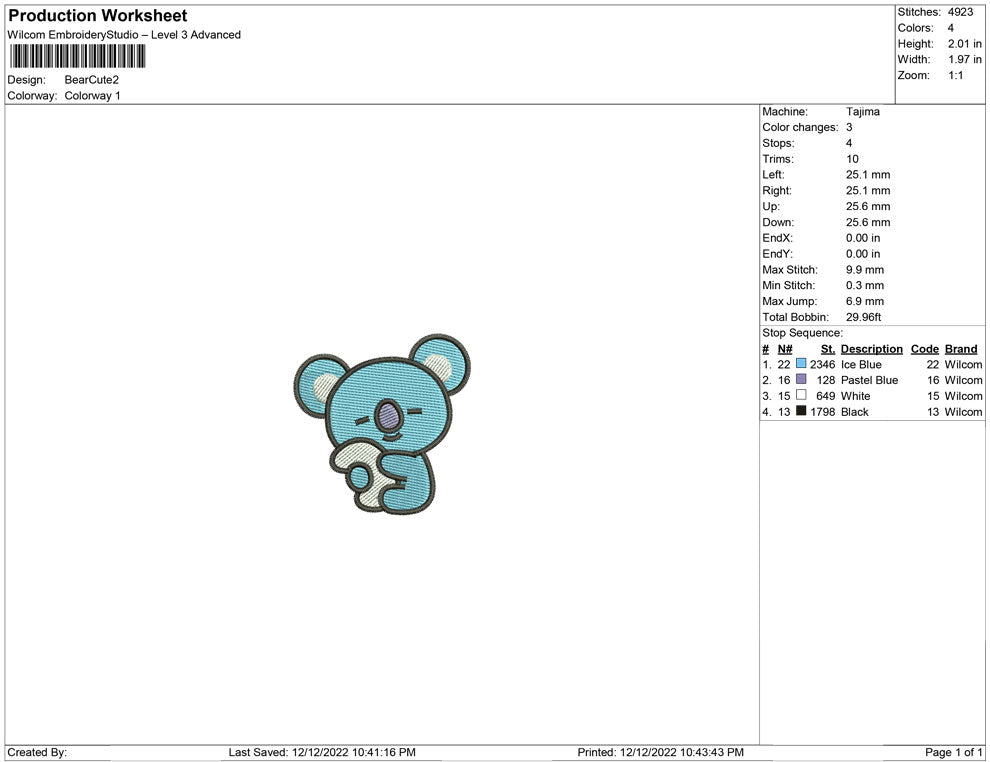Click the St. column header
This screenshot has width=990, height=762.
point(828,348)
